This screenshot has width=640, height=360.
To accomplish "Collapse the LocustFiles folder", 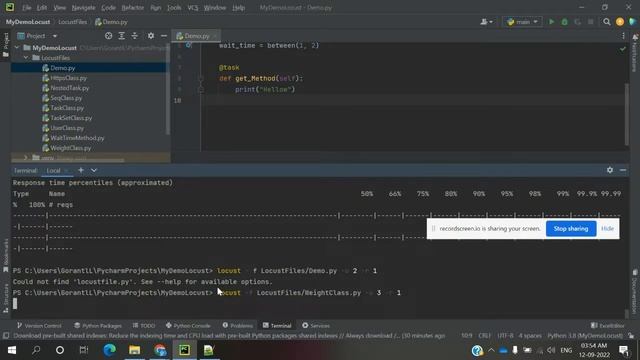I will [x=26, y=58].
